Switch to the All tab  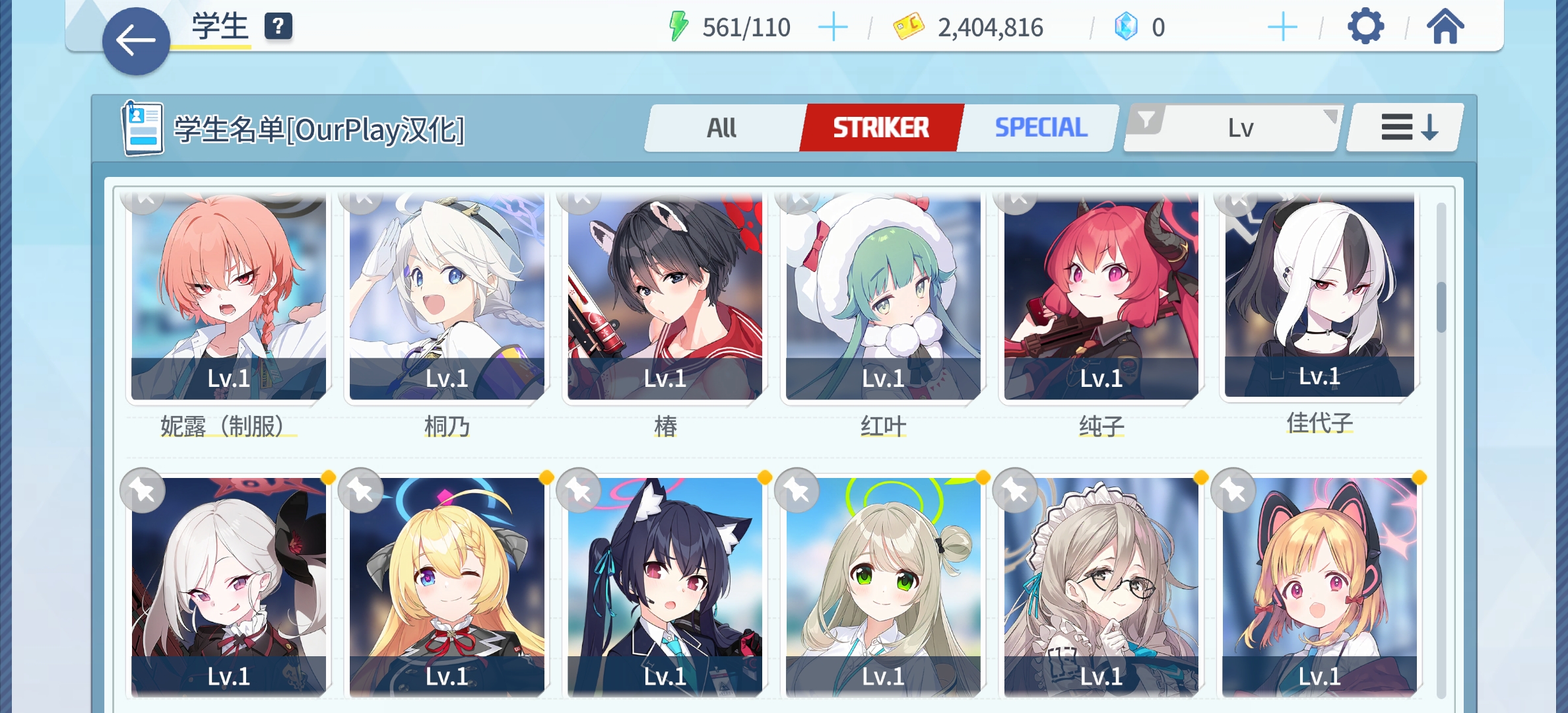pos(722,127)
